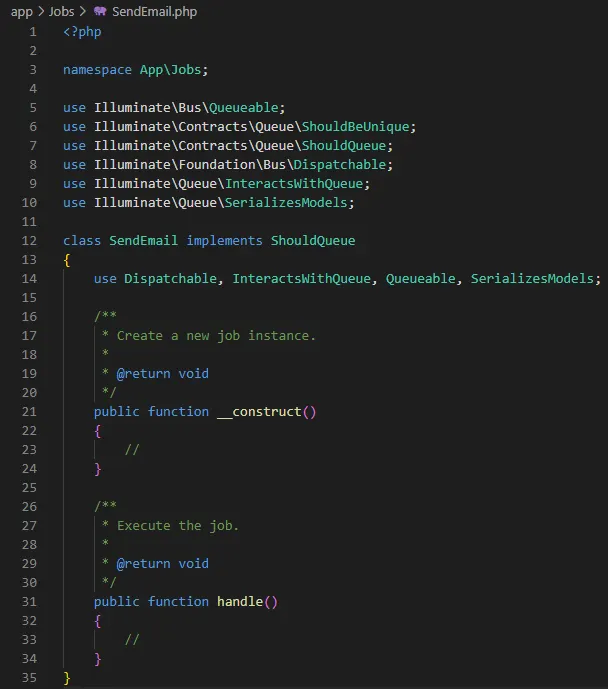Click the '//' comment on line 33
Image resolution: width=608 pixels, height=689 pixels.
pos(132,639)
